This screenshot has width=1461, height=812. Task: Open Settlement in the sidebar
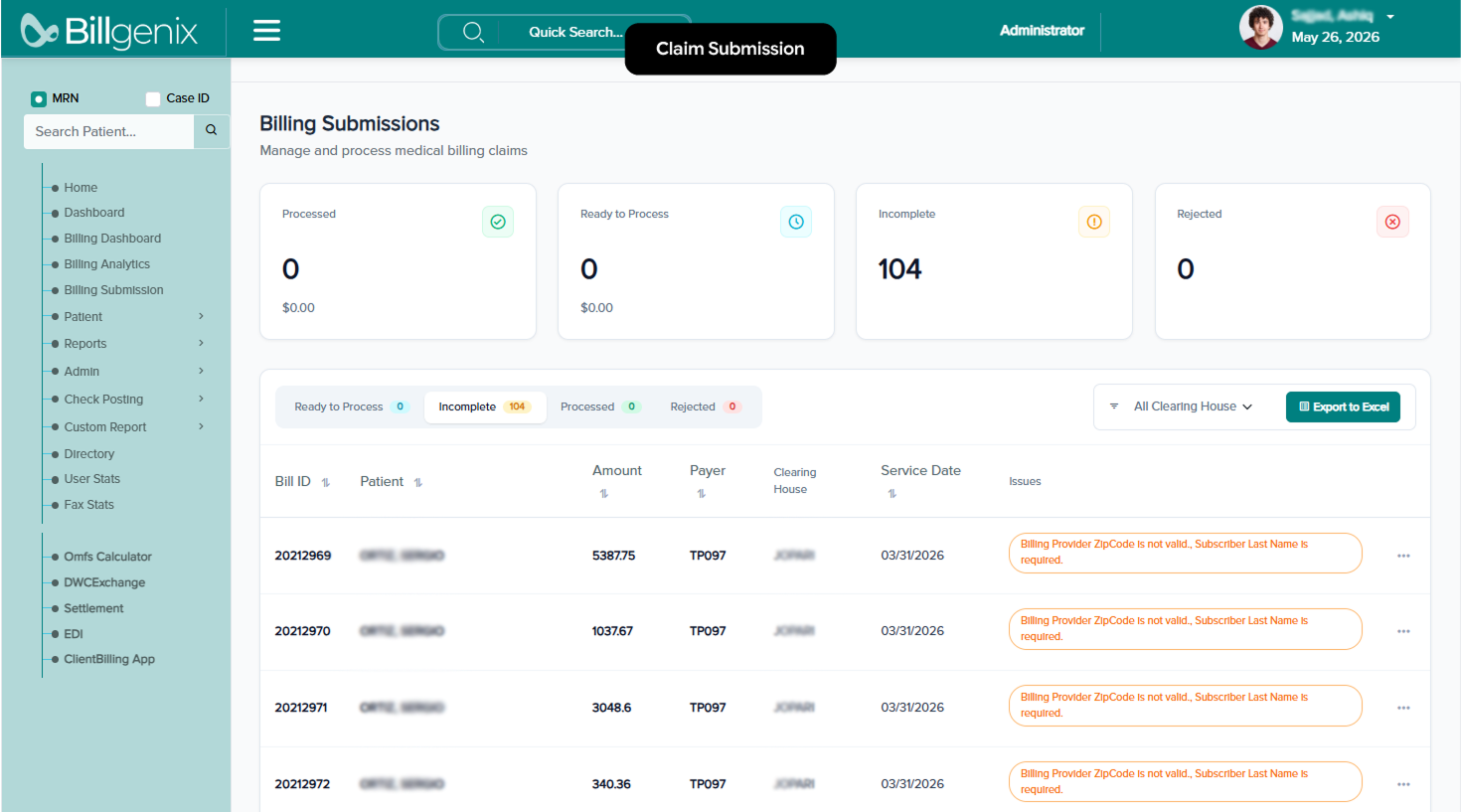tap(93, 608)
